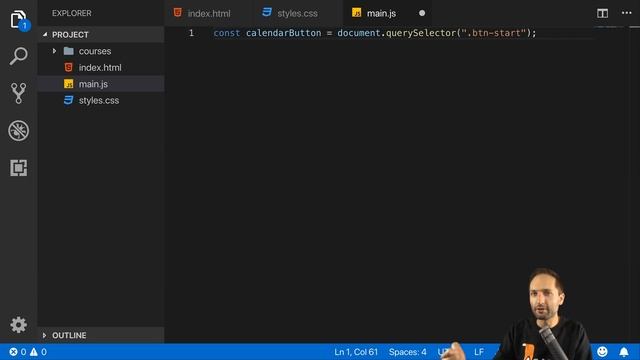
Task: Click Ln 1, Col 61 status entry
Action: [356, 352]
